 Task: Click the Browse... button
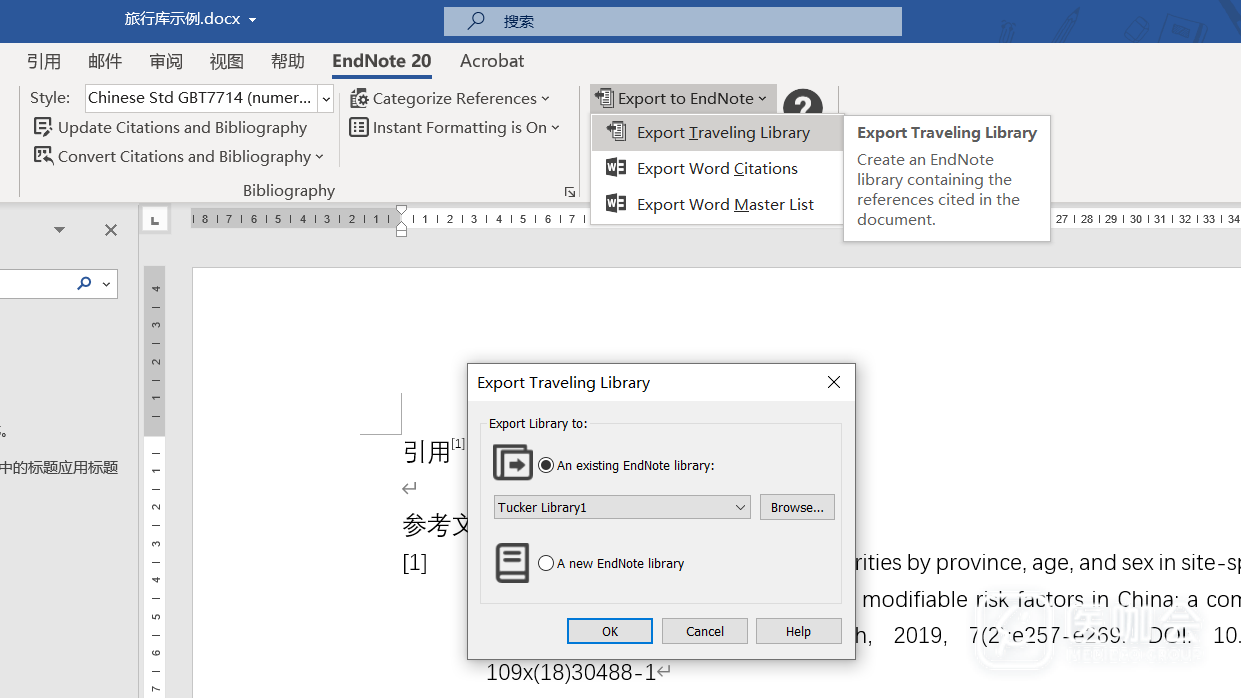[x=797, y=507]
